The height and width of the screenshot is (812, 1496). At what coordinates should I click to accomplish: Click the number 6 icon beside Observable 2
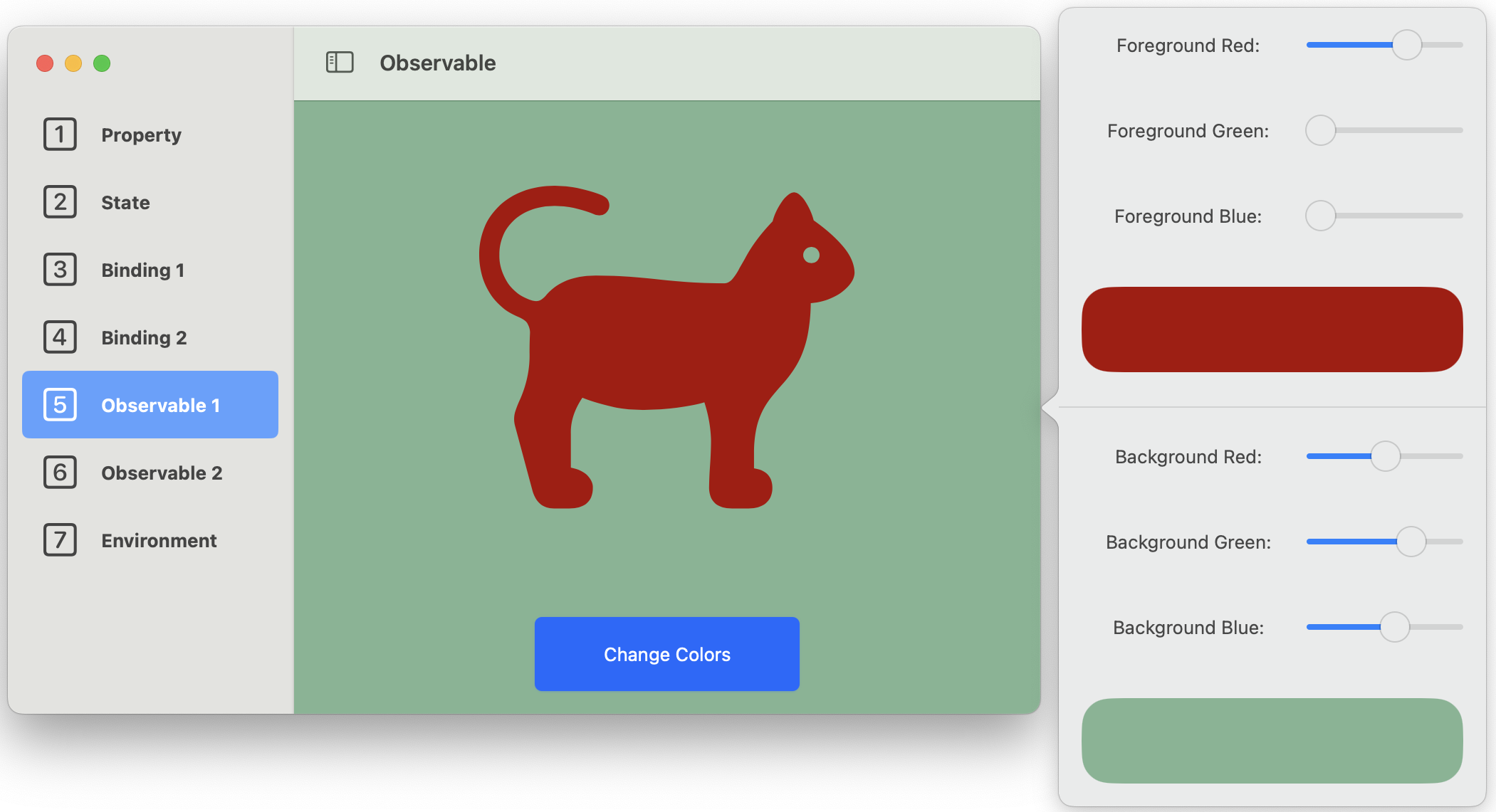(x=60, y=472)
